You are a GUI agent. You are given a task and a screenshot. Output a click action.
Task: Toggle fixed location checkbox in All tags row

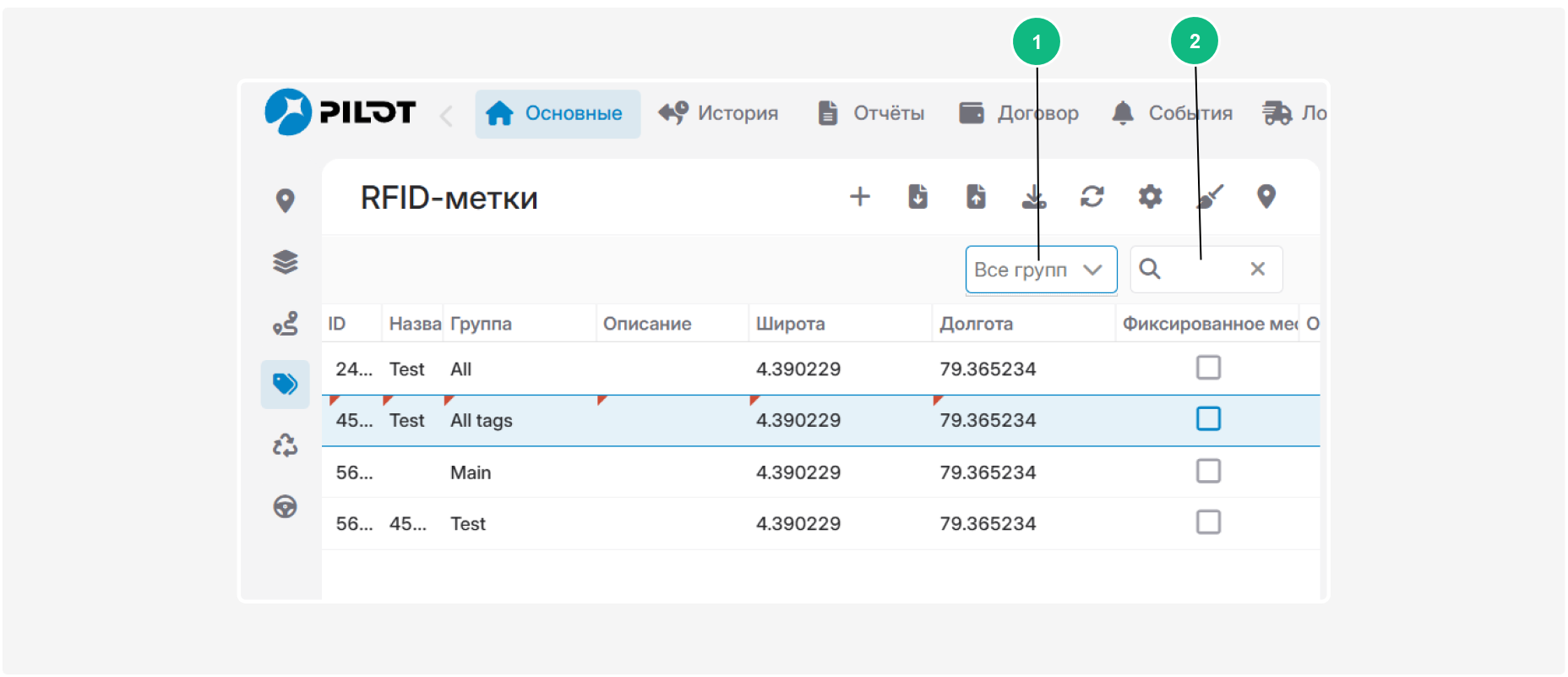pos(1209,419)
